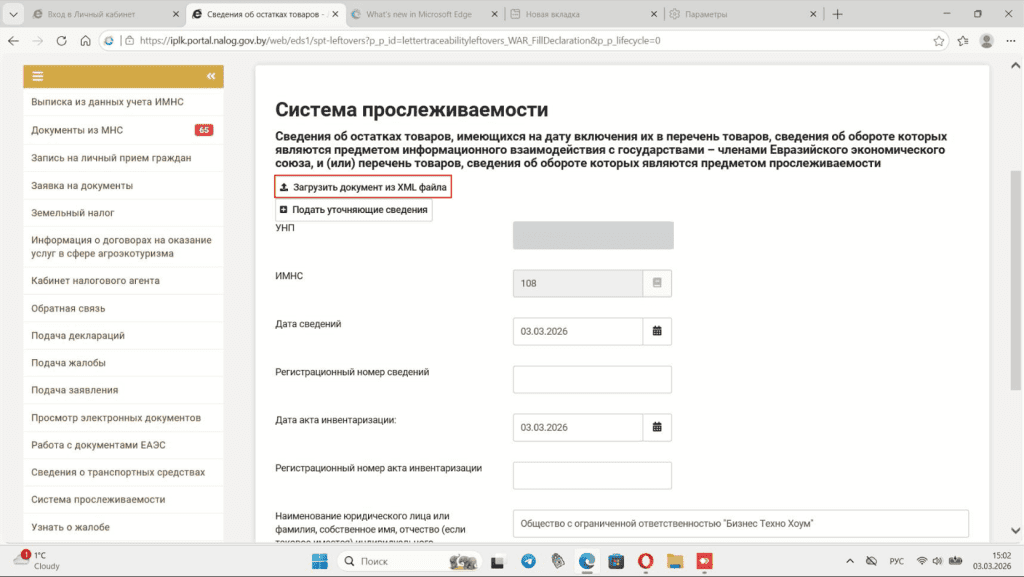Click the lookup icon in the ИМНС field

pos(658,283)
